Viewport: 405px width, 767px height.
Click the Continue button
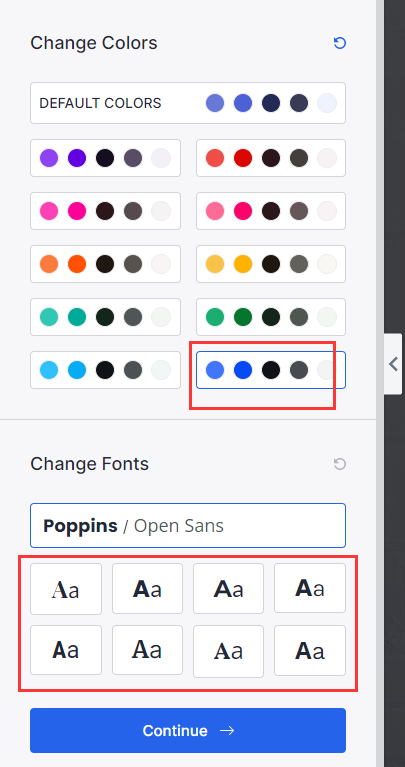[188, 730]
